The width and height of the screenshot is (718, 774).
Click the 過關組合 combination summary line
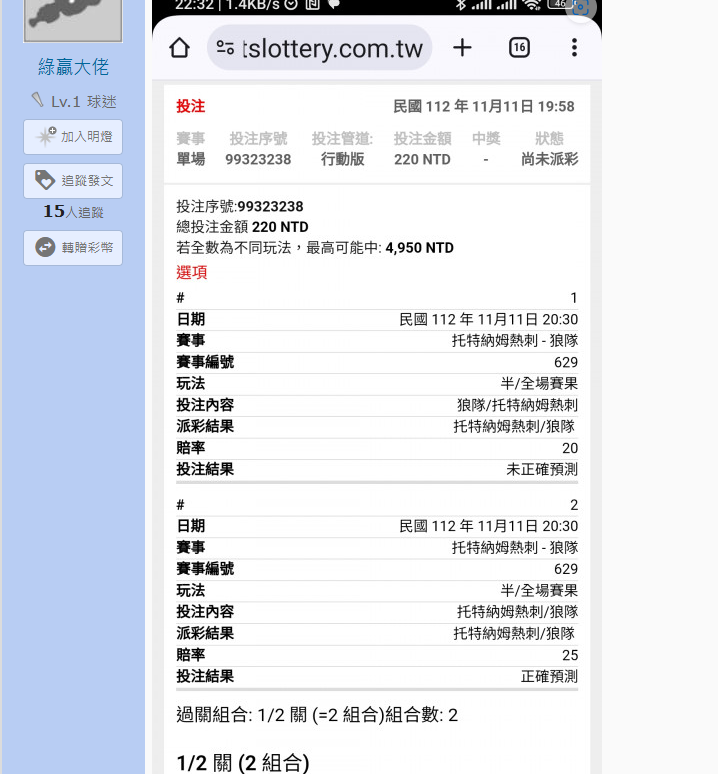tap(317, 715)
